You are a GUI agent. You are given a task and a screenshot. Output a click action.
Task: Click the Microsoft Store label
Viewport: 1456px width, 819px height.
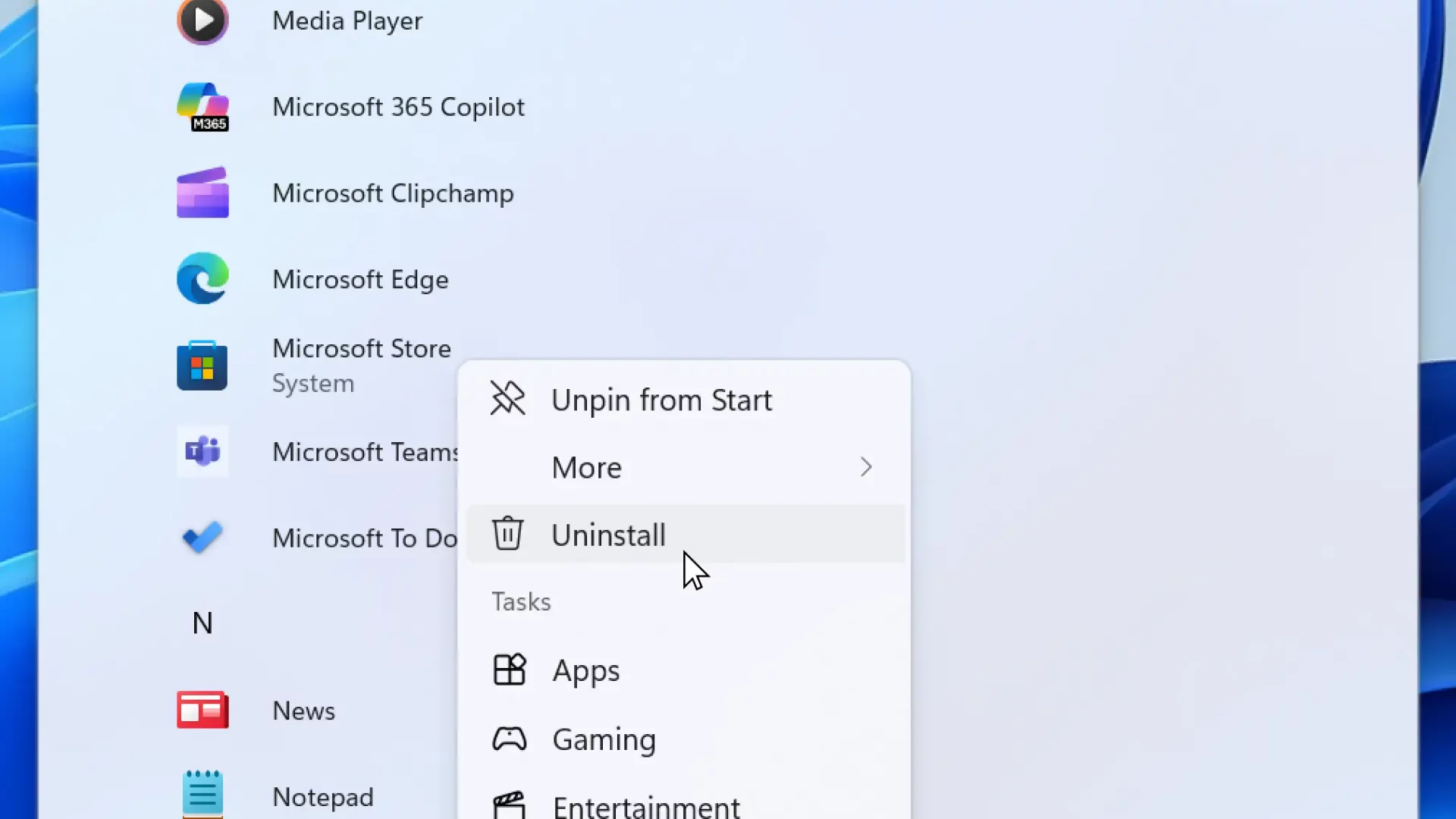[362, 349]
